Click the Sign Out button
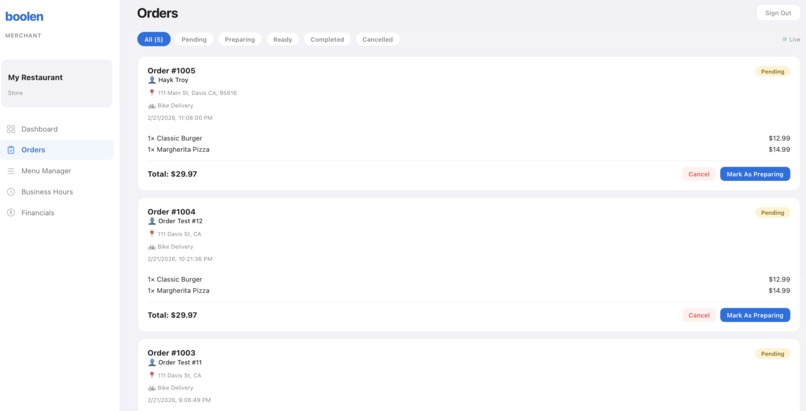 pos(778,13)
